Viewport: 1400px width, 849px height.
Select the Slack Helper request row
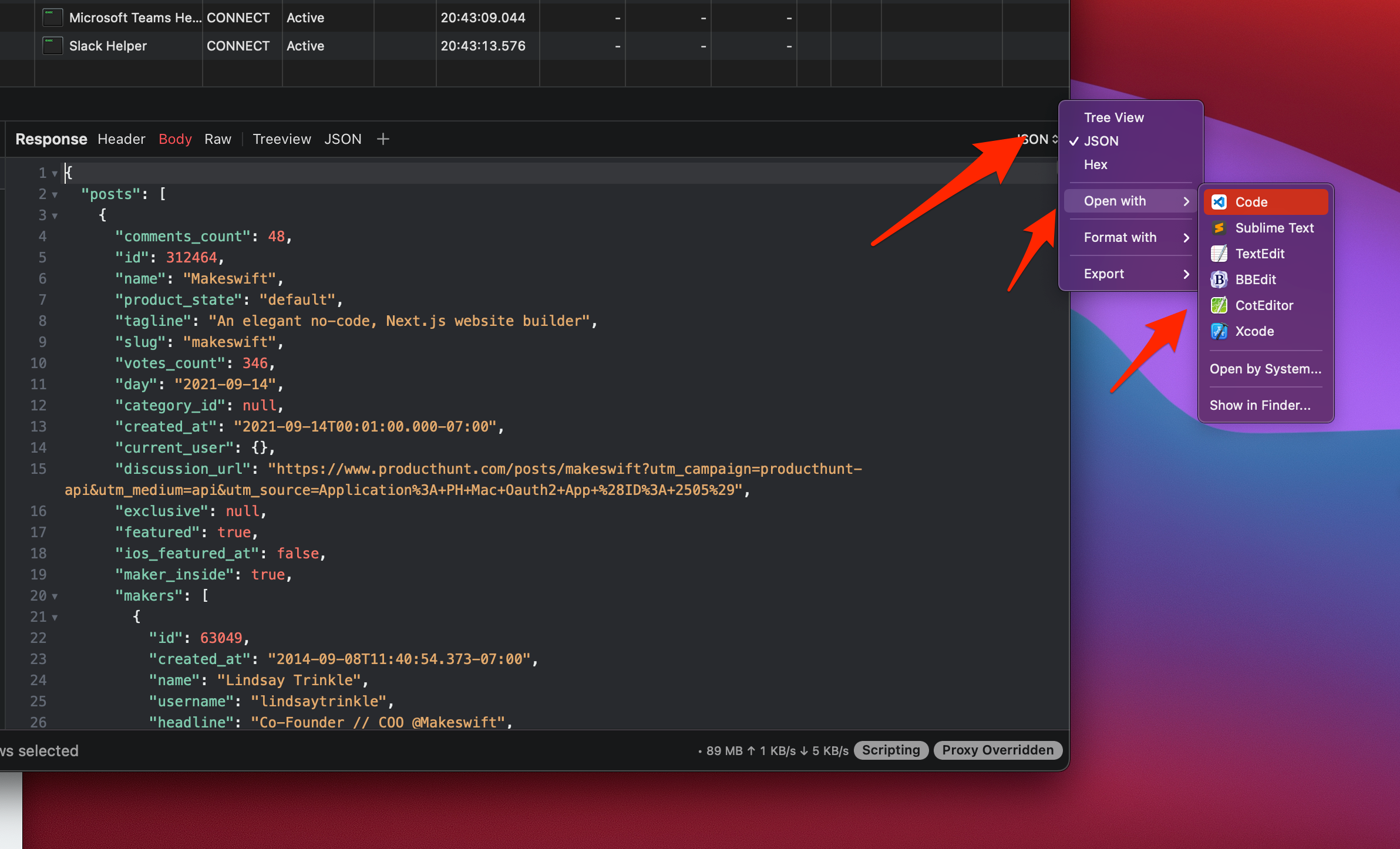pyautogui.click(x=534, y=46)
